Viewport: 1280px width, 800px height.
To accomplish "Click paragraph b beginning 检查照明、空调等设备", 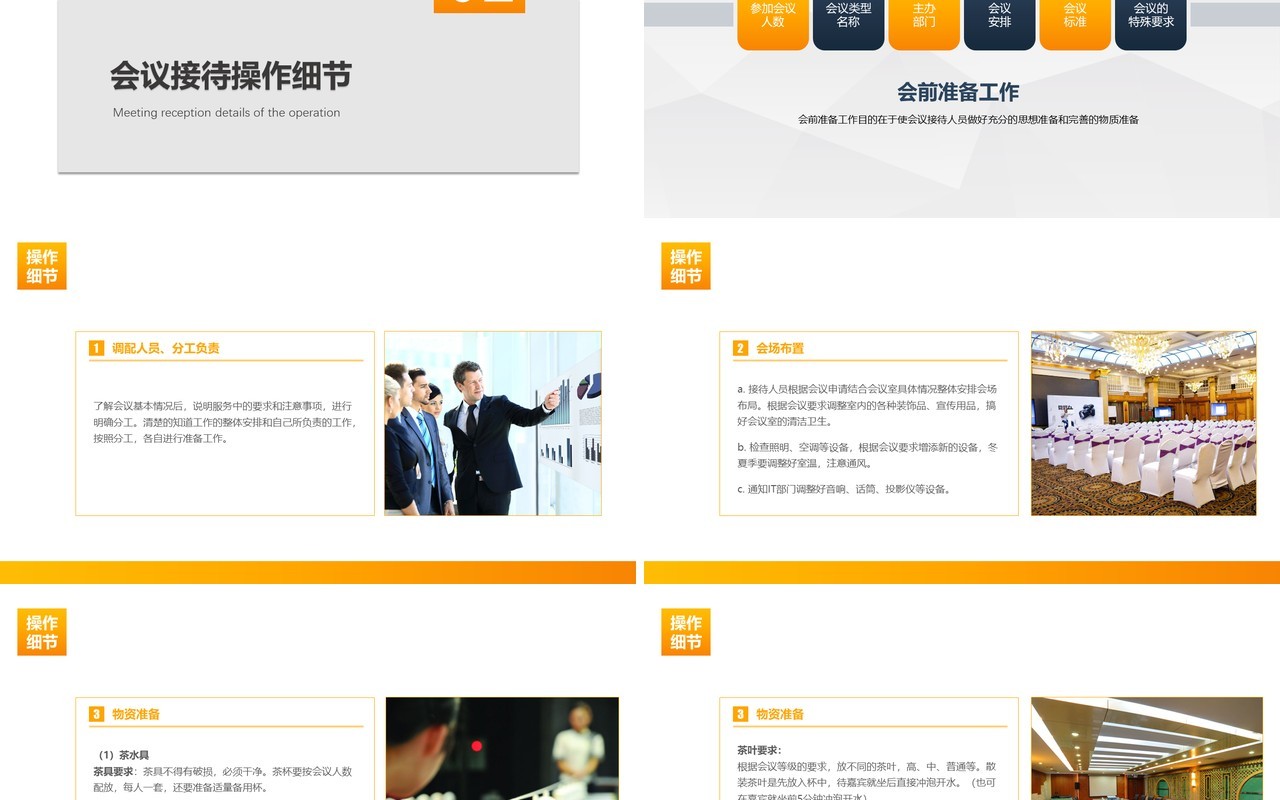I will point(867,455).
